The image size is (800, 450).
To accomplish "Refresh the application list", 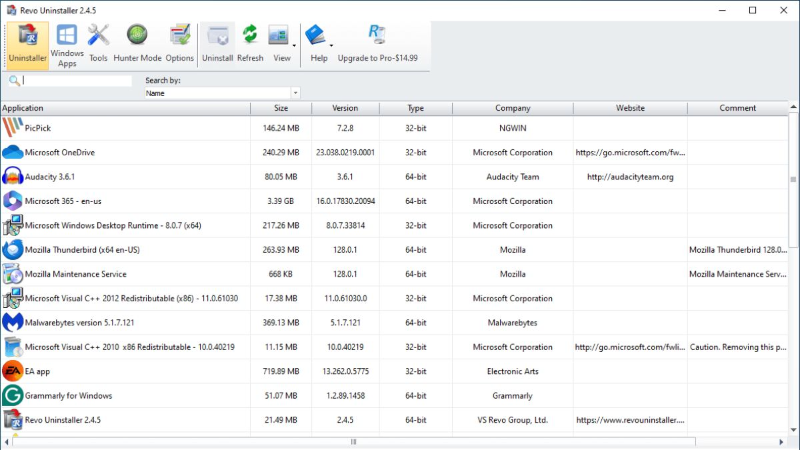I will (x=250, y=45).
